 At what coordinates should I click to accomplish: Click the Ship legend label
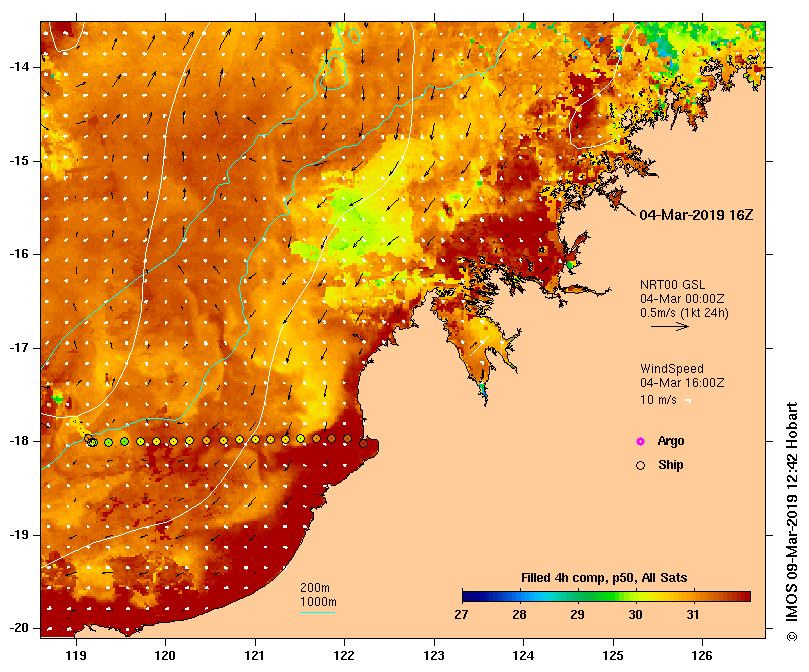pyautogui.click(x=671, y=465)
